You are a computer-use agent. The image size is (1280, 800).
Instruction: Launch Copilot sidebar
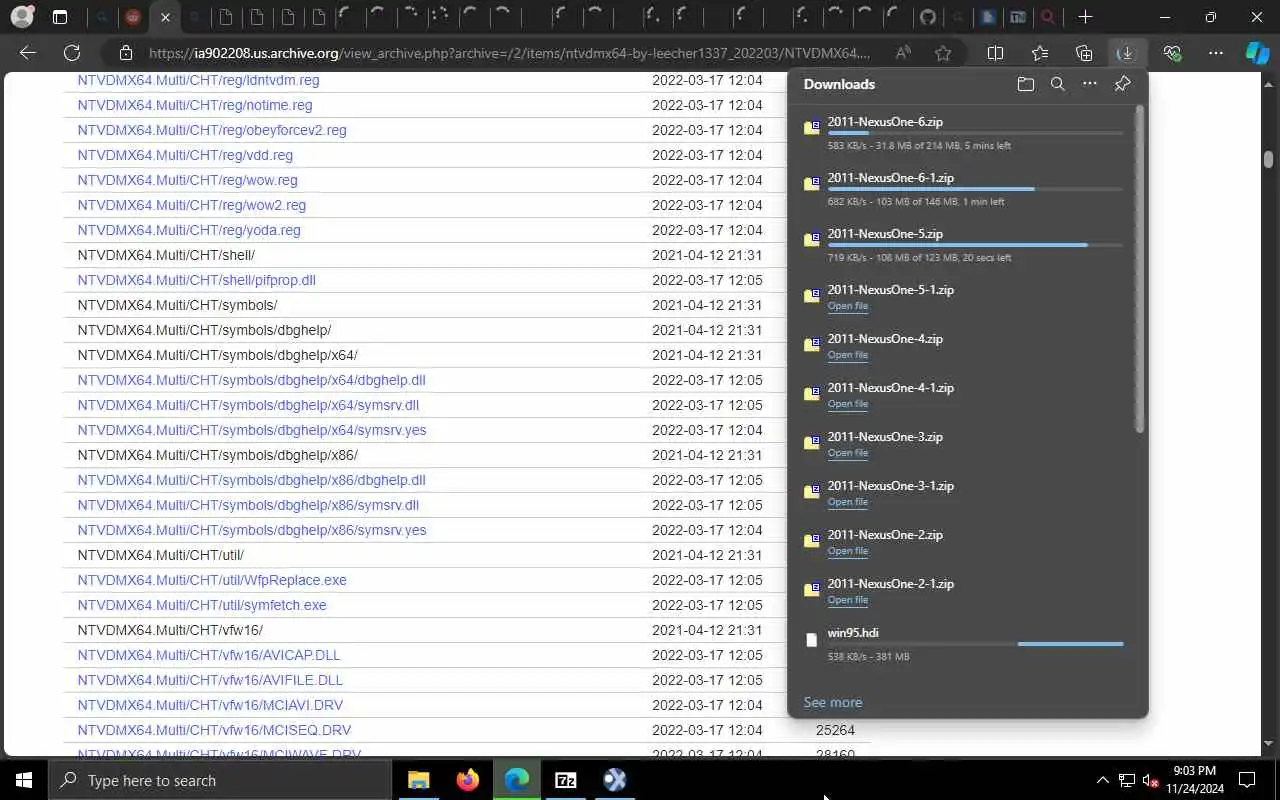point(1258,53)
